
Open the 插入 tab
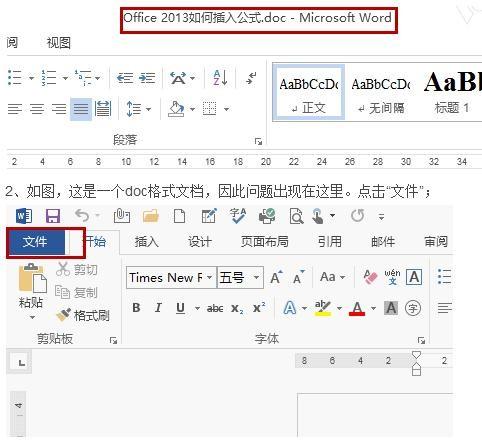pos(146,241)
